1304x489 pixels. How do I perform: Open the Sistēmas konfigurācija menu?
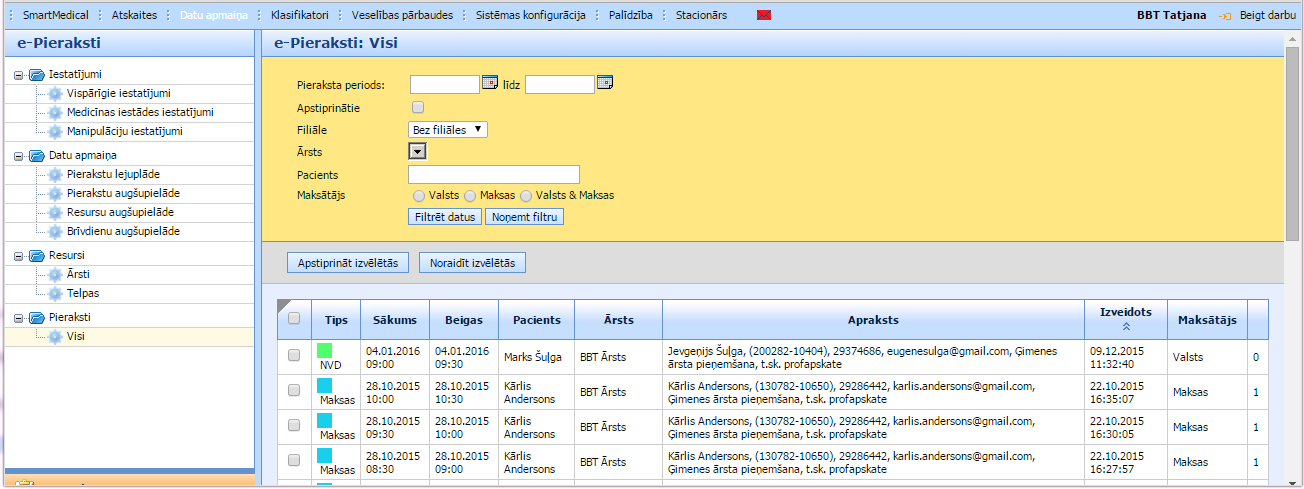coord(530,16)
